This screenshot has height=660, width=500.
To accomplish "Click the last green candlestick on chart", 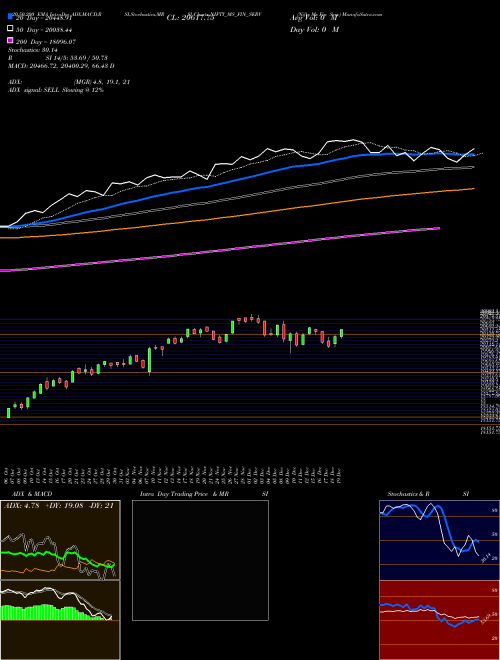I will [x=342, y=333].
